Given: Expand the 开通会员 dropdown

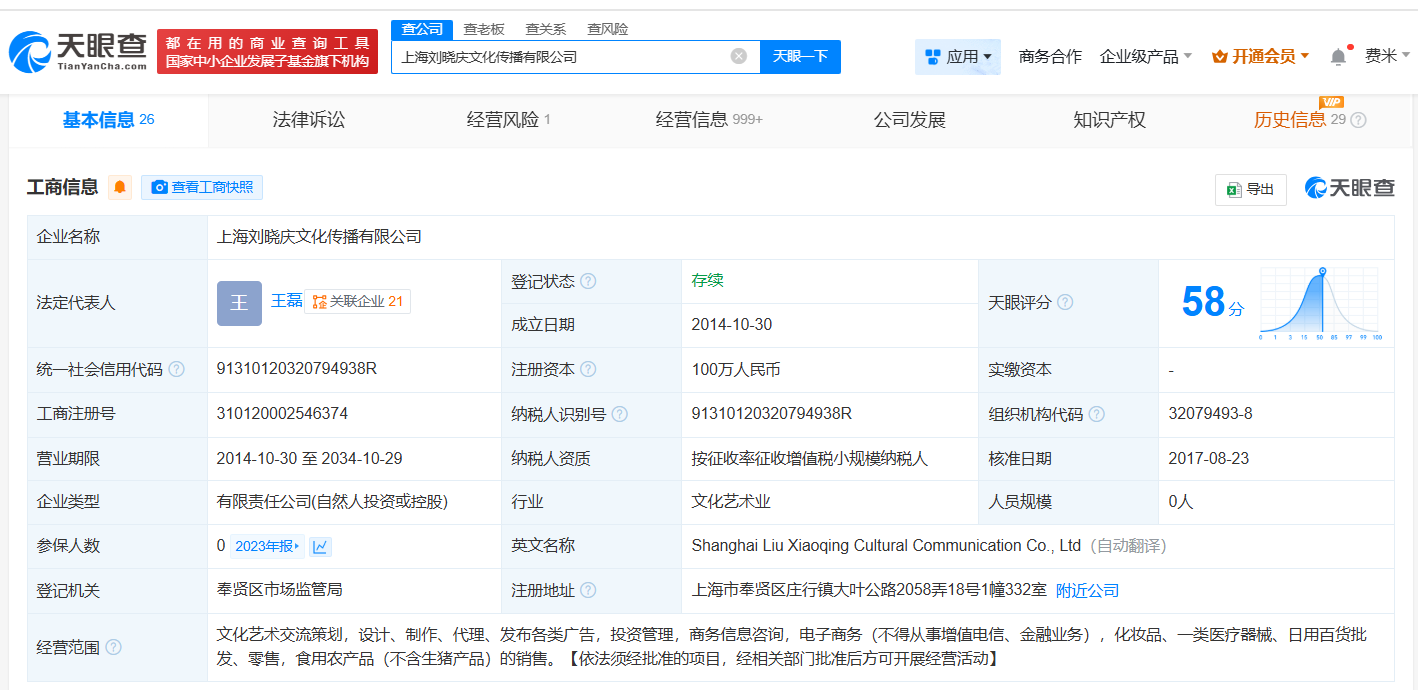Looking at the screenshot, I should (x=1260, y=57).
